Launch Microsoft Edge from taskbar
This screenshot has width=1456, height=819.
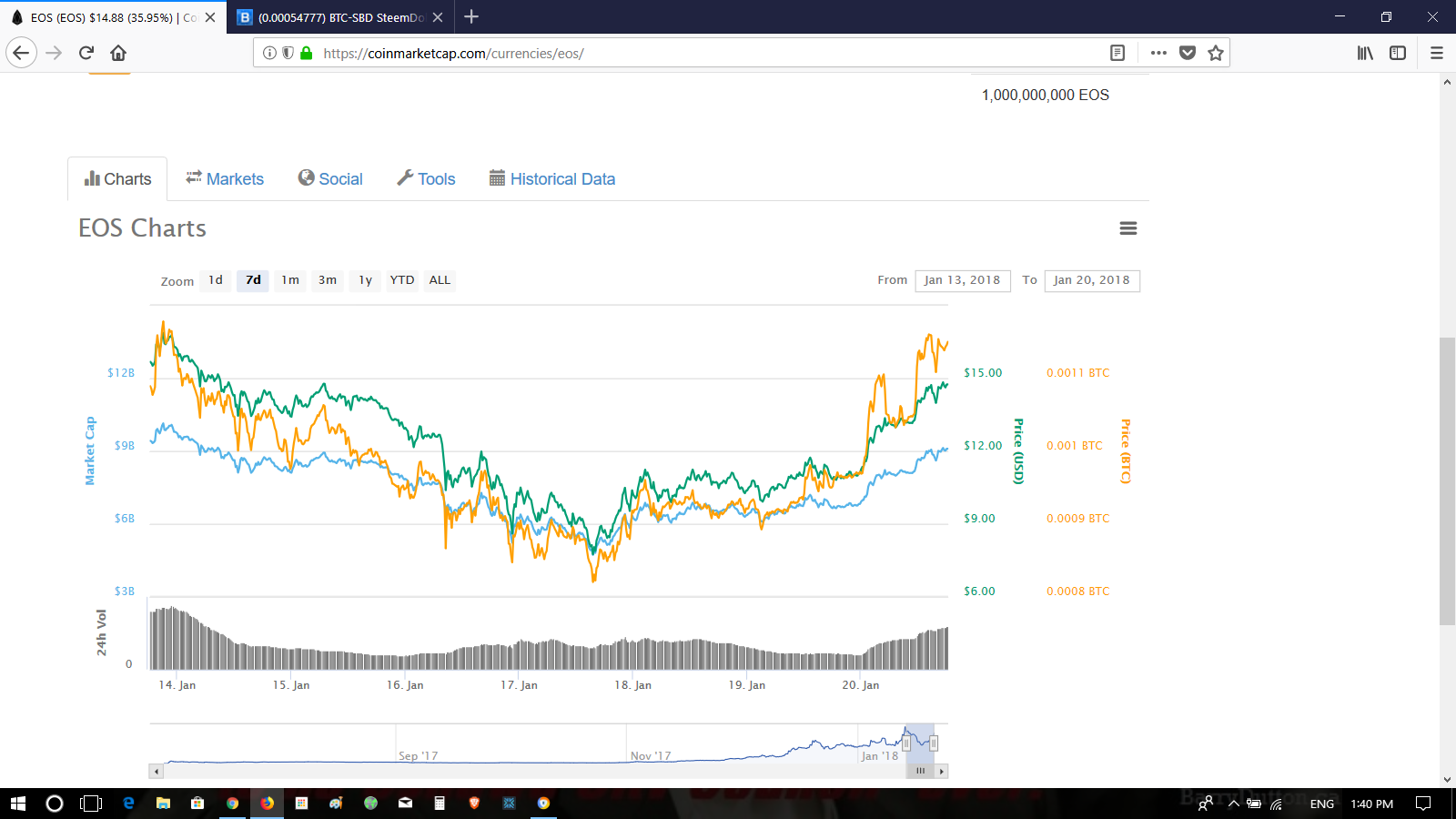coord(128,804)
